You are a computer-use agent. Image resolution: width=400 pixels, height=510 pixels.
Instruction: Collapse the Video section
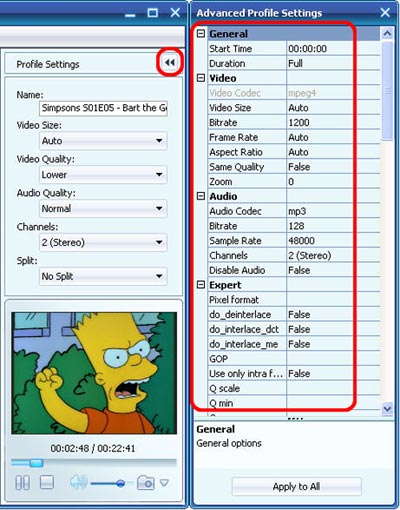[x=201, y=78]
